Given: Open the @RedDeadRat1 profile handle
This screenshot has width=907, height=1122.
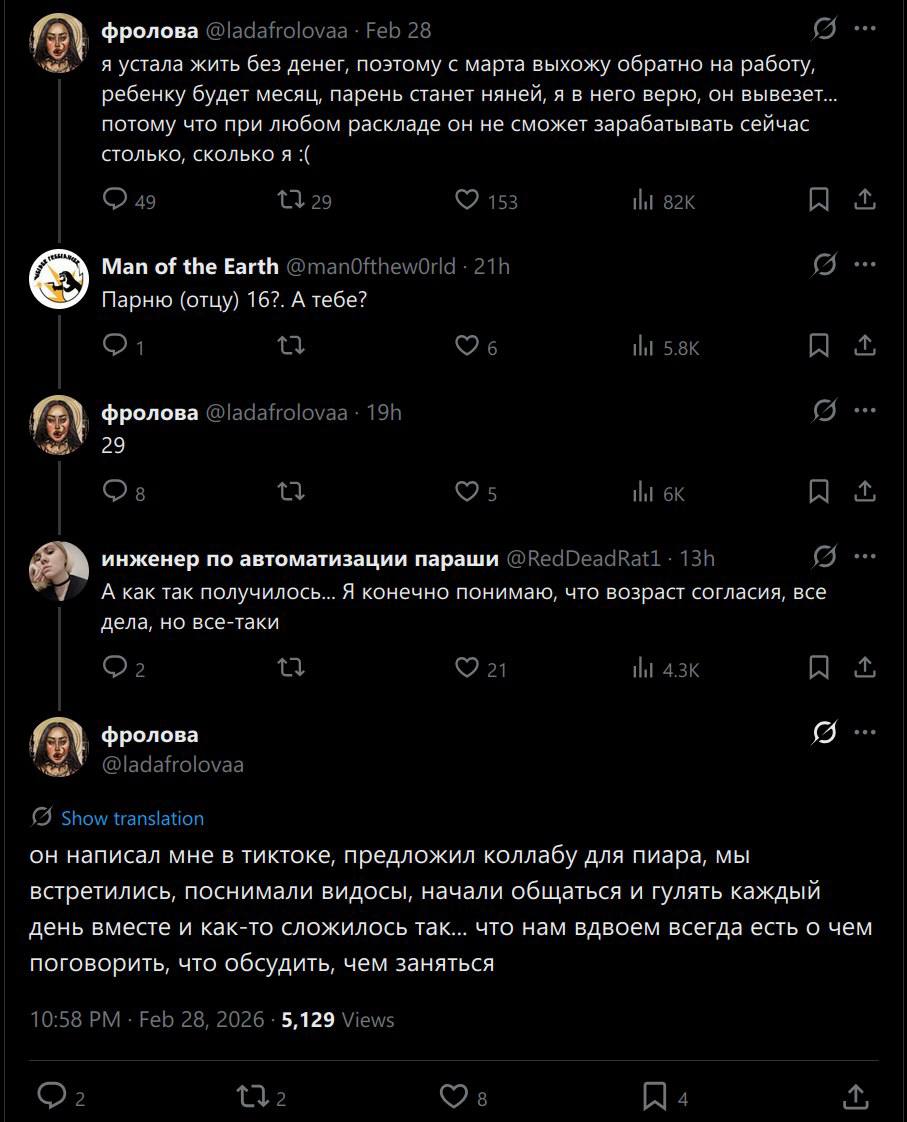Looking at the screenshot, I should coord(584,558).
